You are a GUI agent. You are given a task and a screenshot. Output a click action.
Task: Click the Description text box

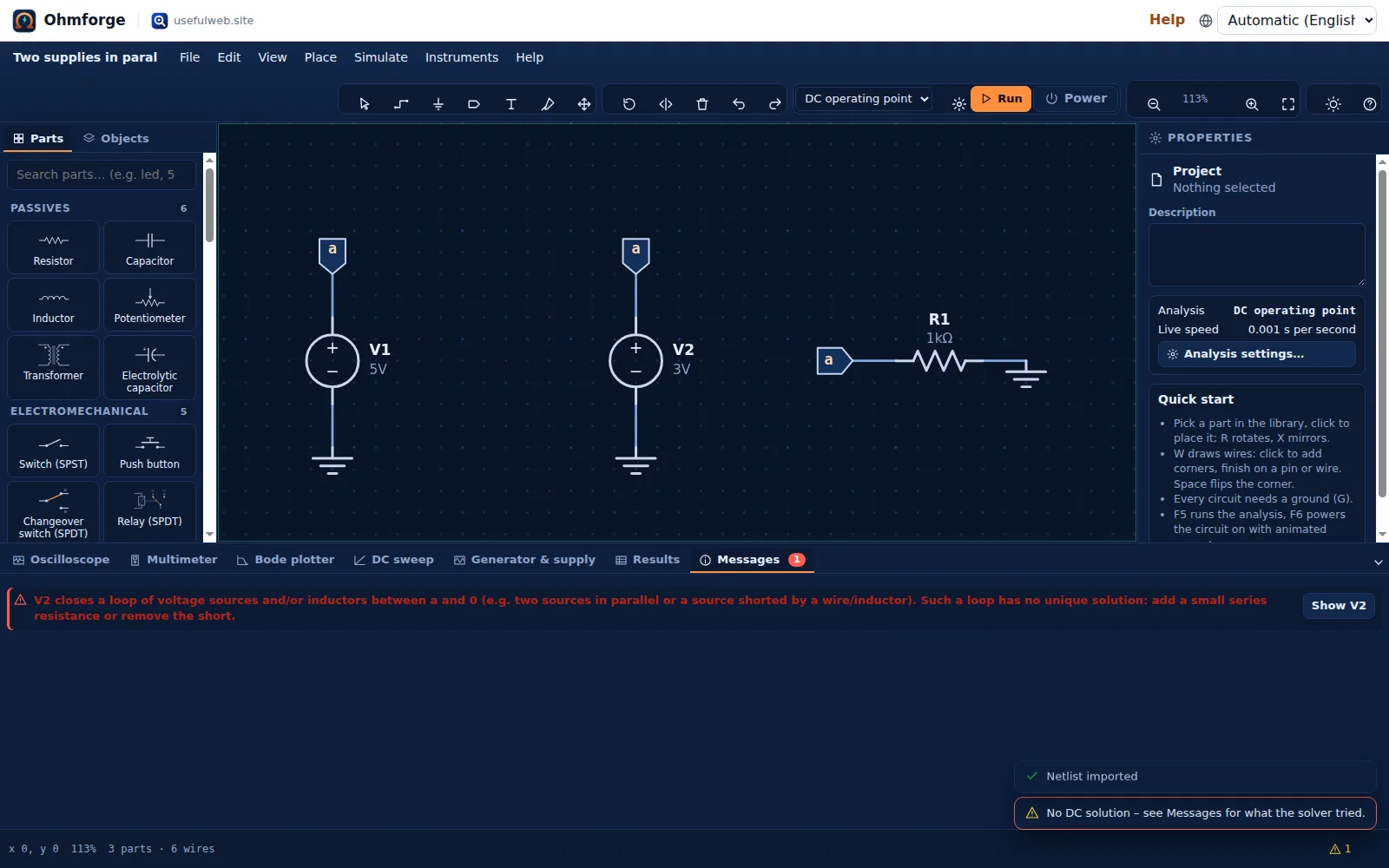click(1256, 254)
